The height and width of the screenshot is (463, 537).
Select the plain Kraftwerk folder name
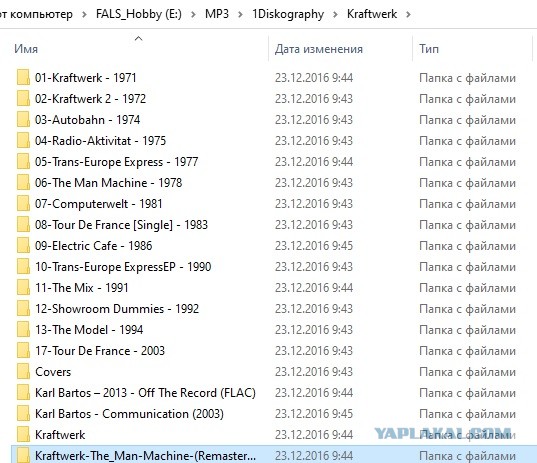pos(60,435)
